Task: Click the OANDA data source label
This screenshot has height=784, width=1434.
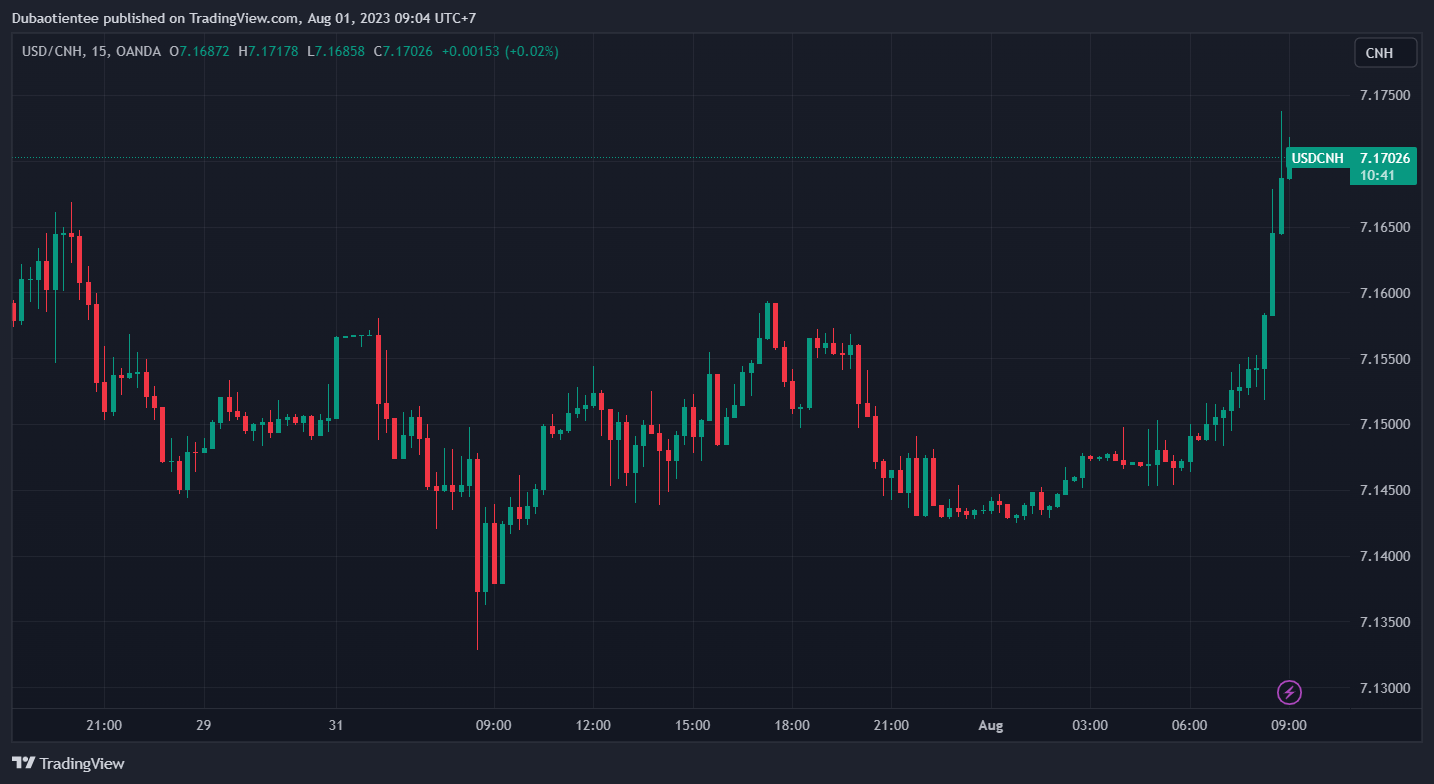Action: 138,51
